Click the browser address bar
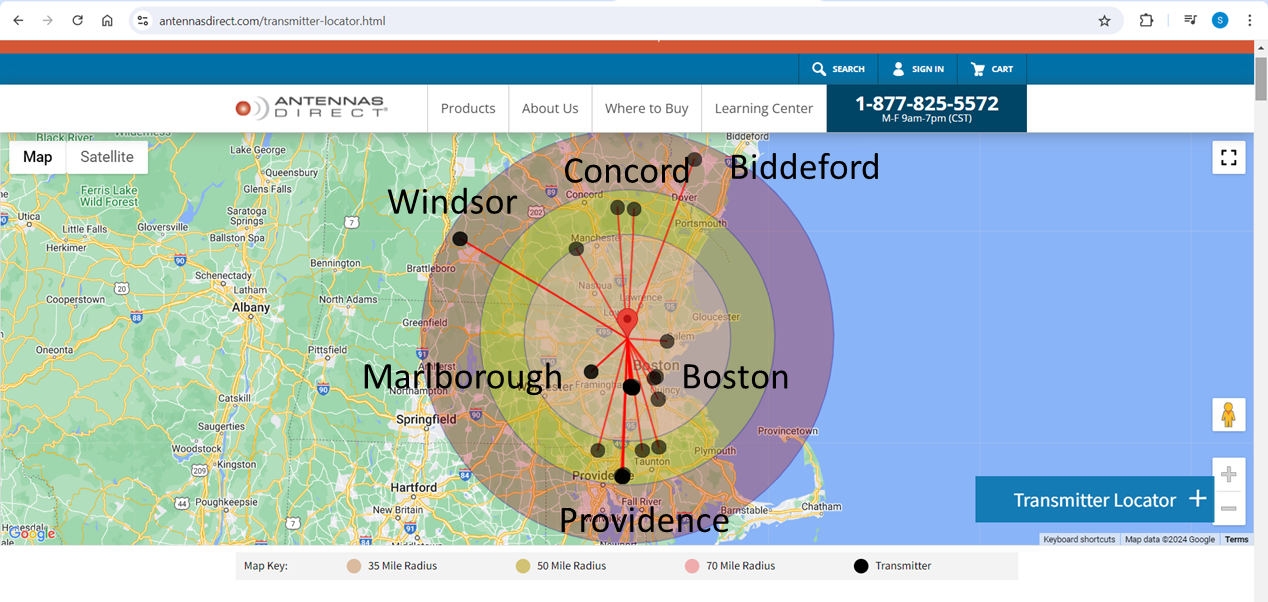 (600, 20)
